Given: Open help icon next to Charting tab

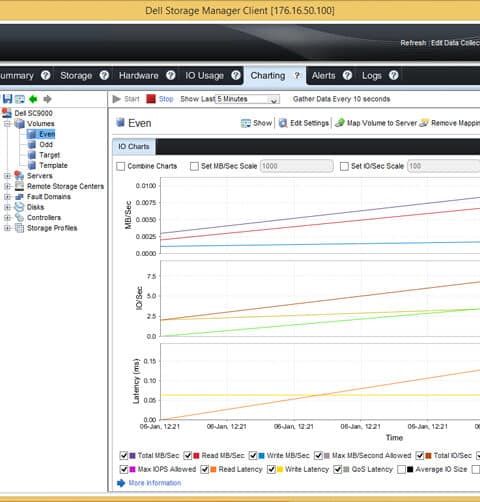Looking at the screenshot, I should coord(297,75).
